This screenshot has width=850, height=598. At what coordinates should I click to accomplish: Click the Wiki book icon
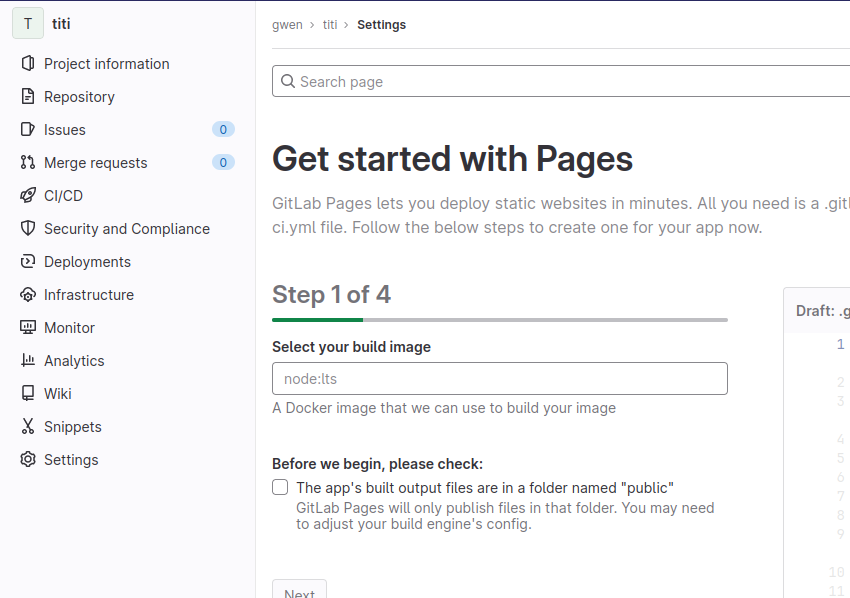click(28, 394)
